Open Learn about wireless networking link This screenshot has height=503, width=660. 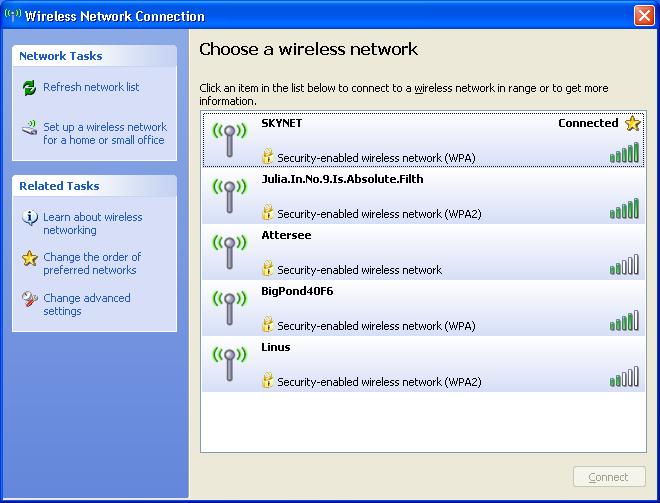pos(93,224)
